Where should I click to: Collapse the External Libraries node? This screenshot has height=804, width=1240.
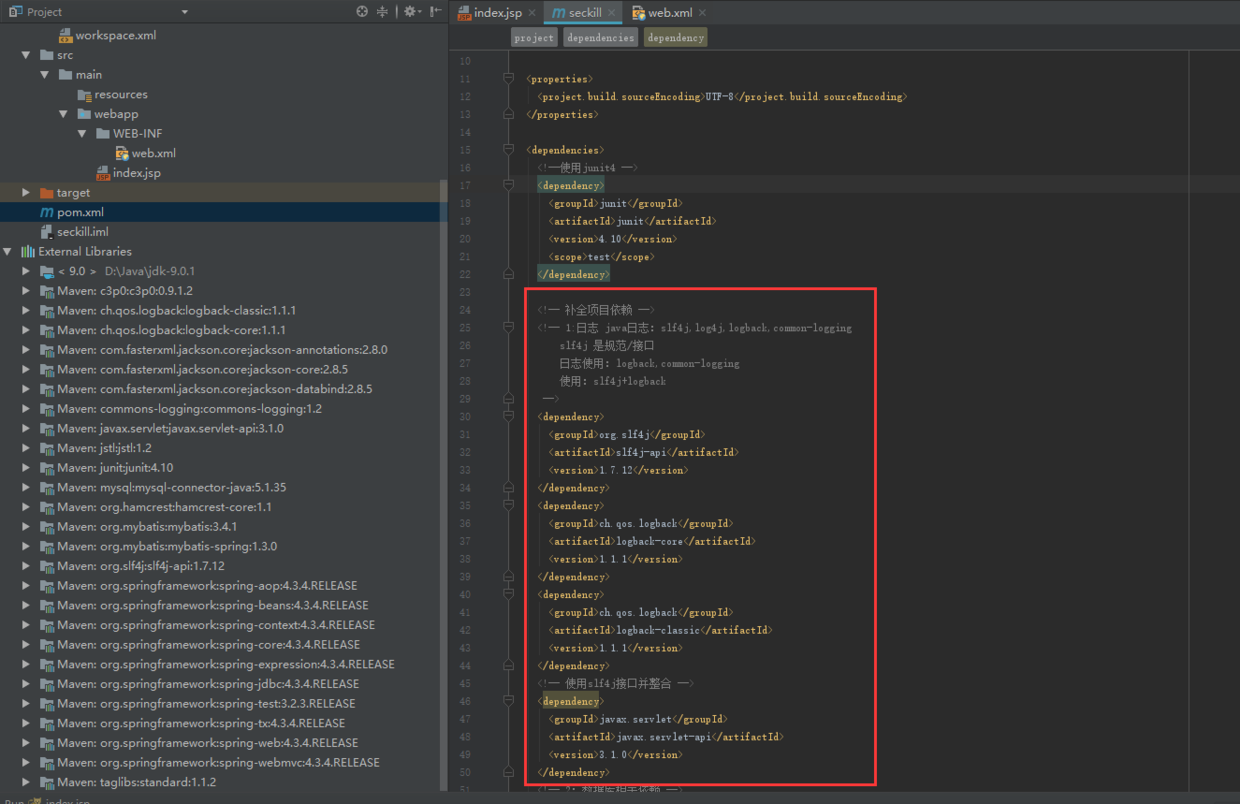[9, 252]
